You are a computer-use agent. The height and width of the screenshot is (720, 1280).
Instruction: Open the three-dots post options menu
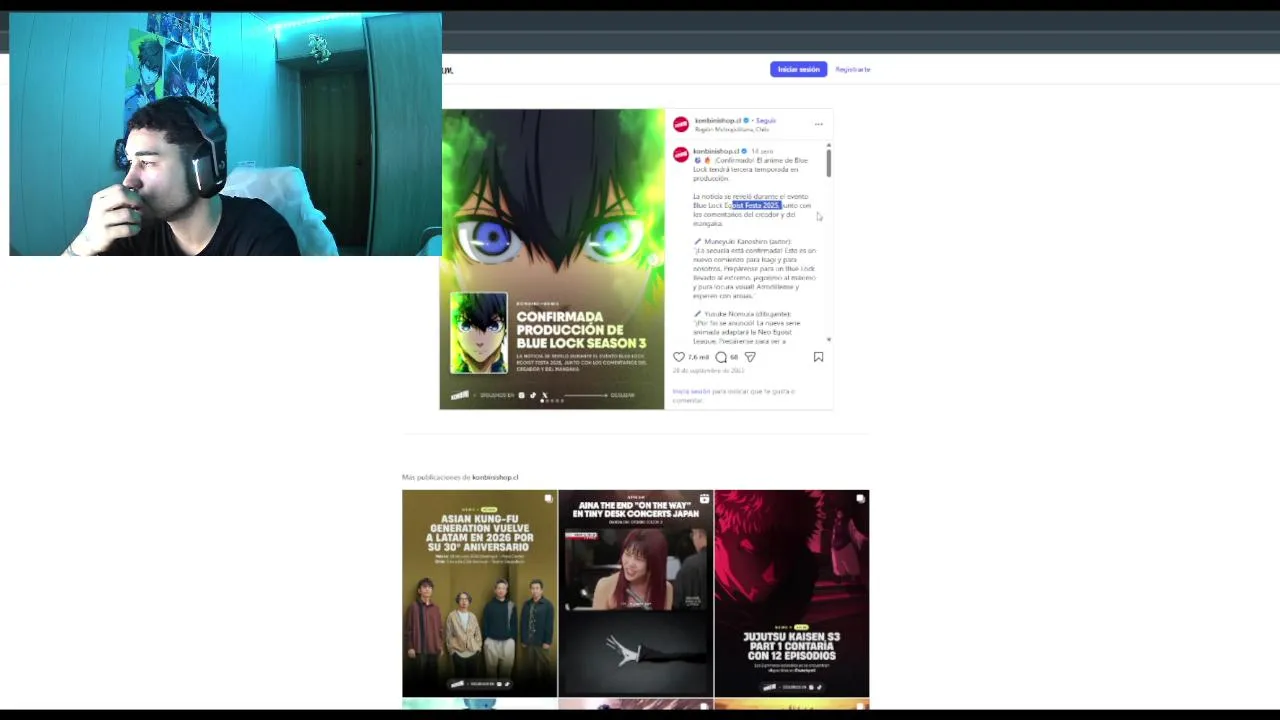818,124
